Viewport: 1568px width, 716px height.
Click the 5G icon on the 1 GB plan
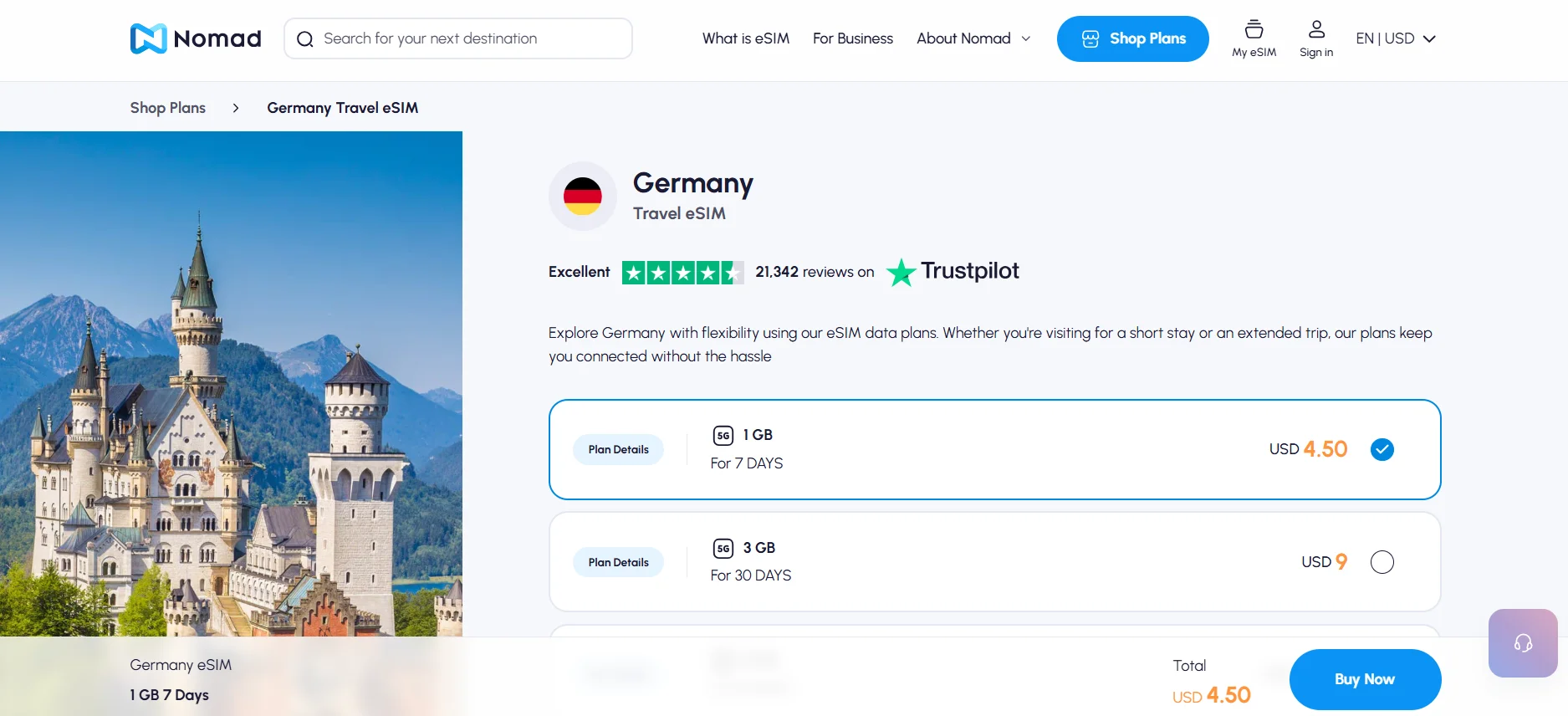[723, 435]
